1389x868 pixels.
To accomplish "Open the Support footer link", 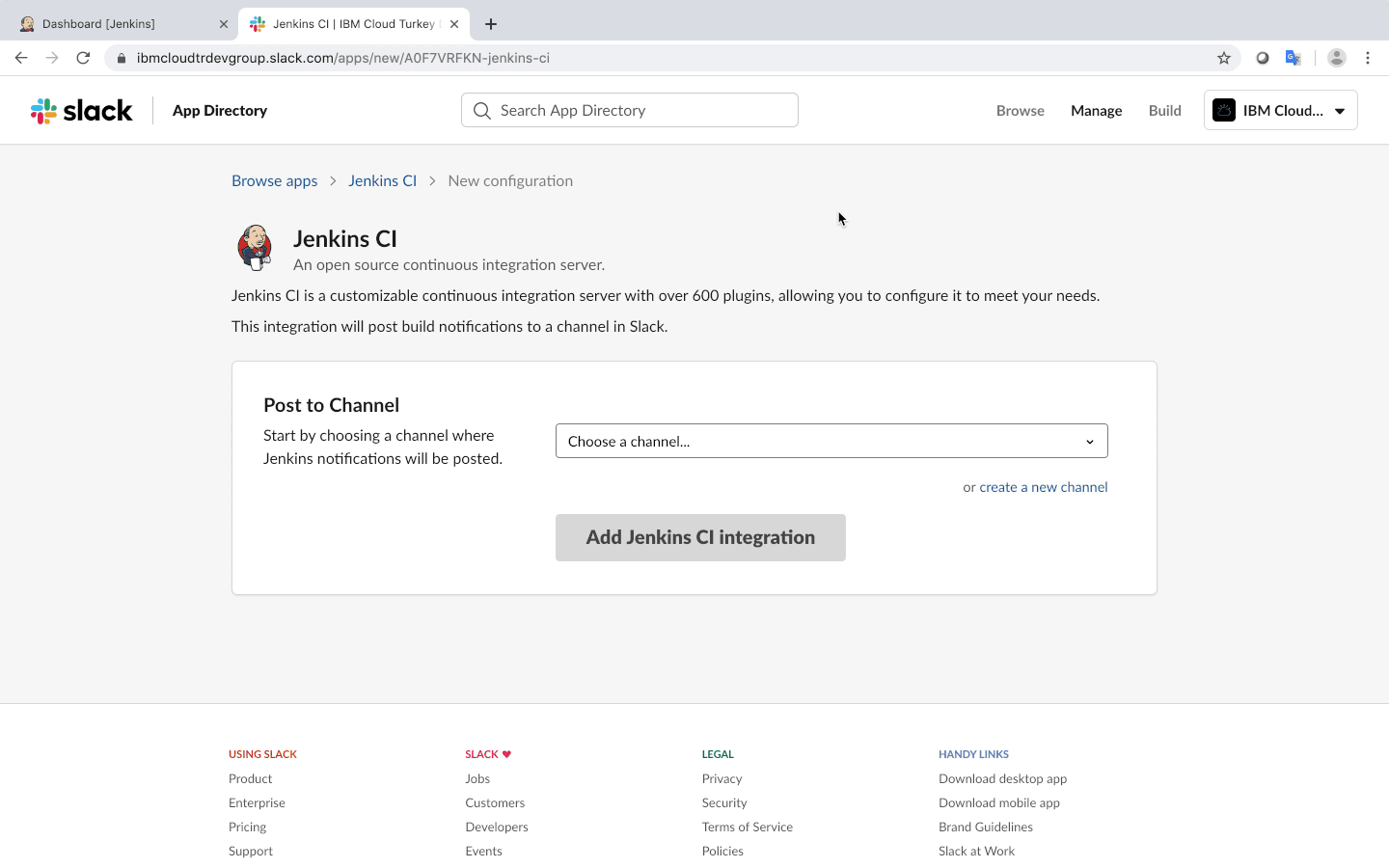I will (251, 851).
